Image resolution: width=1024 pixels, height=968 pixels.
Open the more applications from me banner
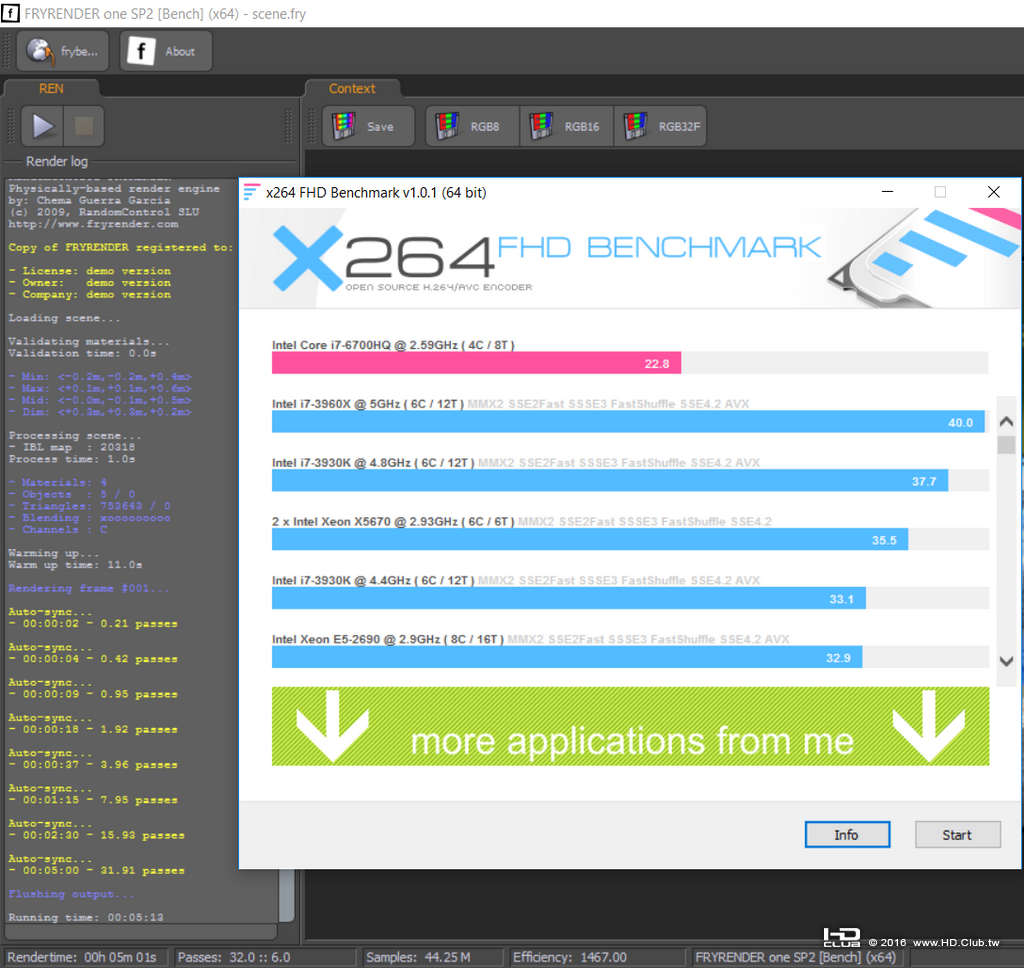630,726
